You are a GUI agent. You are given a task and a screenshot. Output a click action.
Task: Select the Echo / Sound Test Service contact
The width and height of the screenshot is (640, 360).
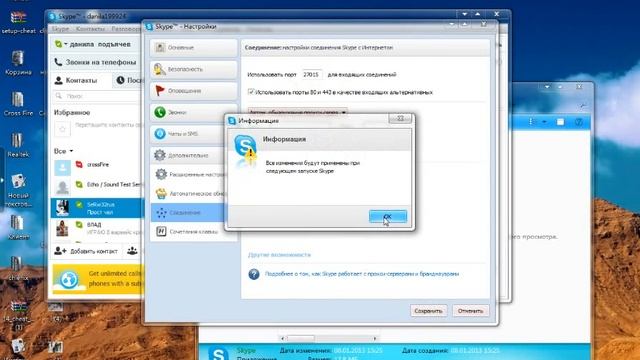[97, 186]
